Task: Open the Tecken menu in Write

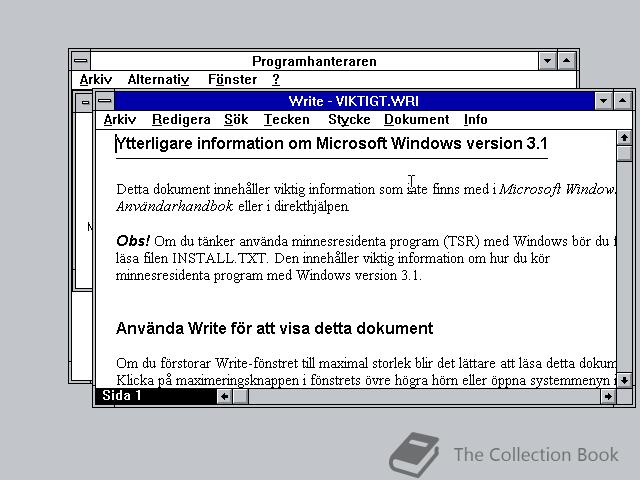Action: pyautogui.click(x=287, y=120)
